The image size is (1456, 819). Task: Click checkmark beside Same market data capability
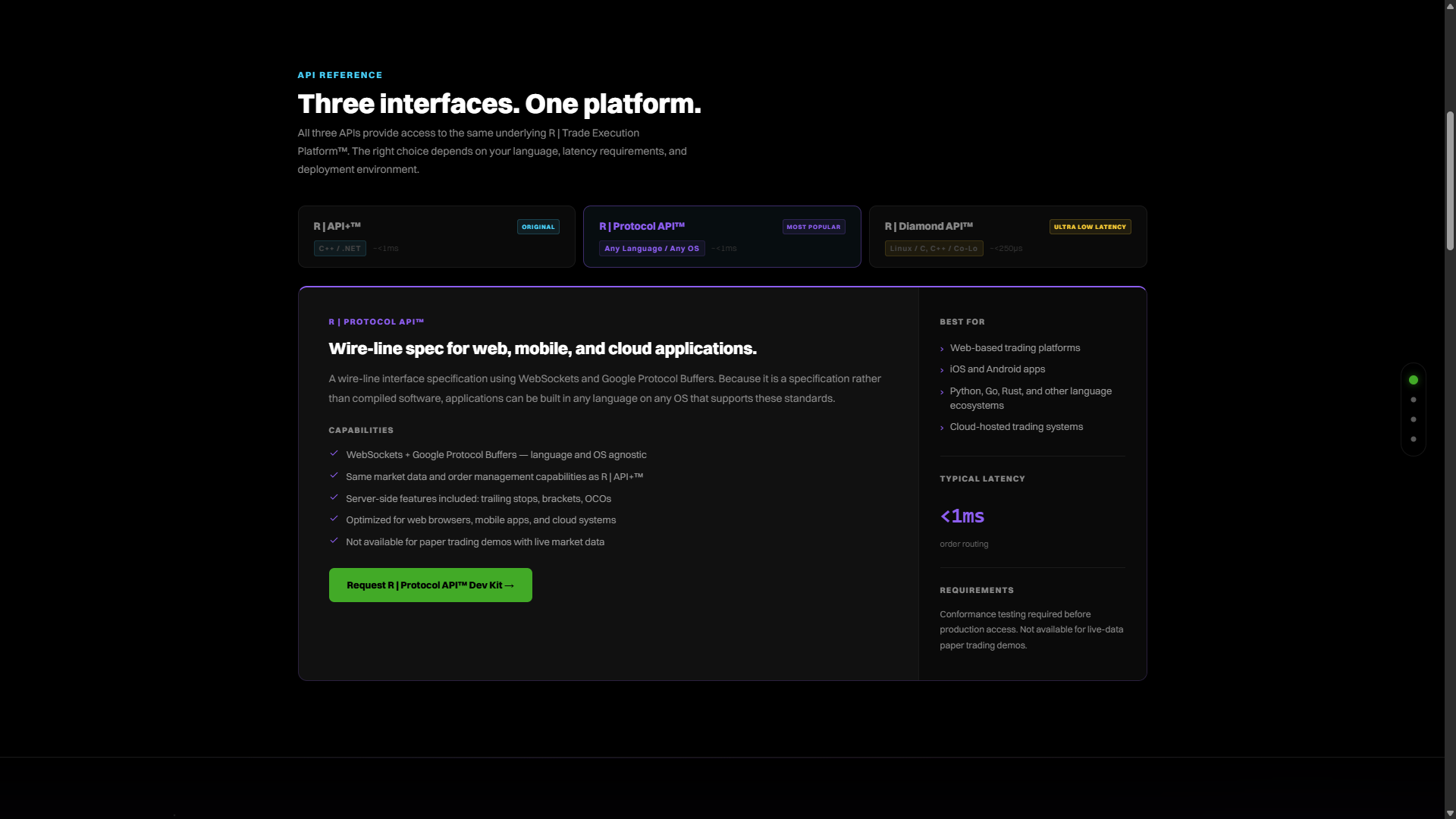pyautogui.click(x=334, y=475)
